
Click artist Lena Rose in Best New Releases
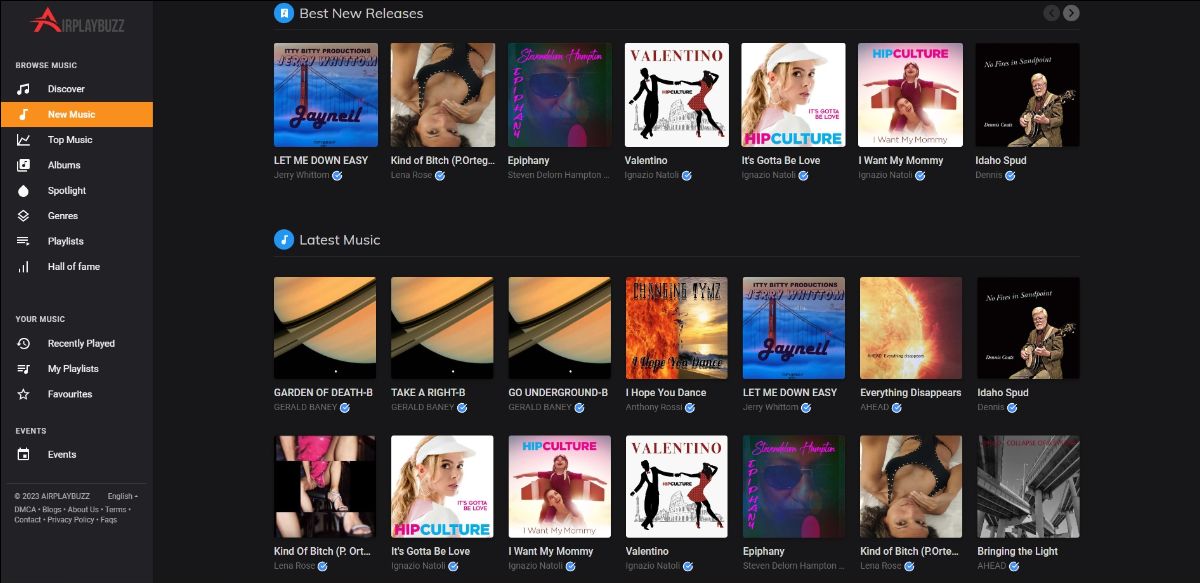pos(412,175)
